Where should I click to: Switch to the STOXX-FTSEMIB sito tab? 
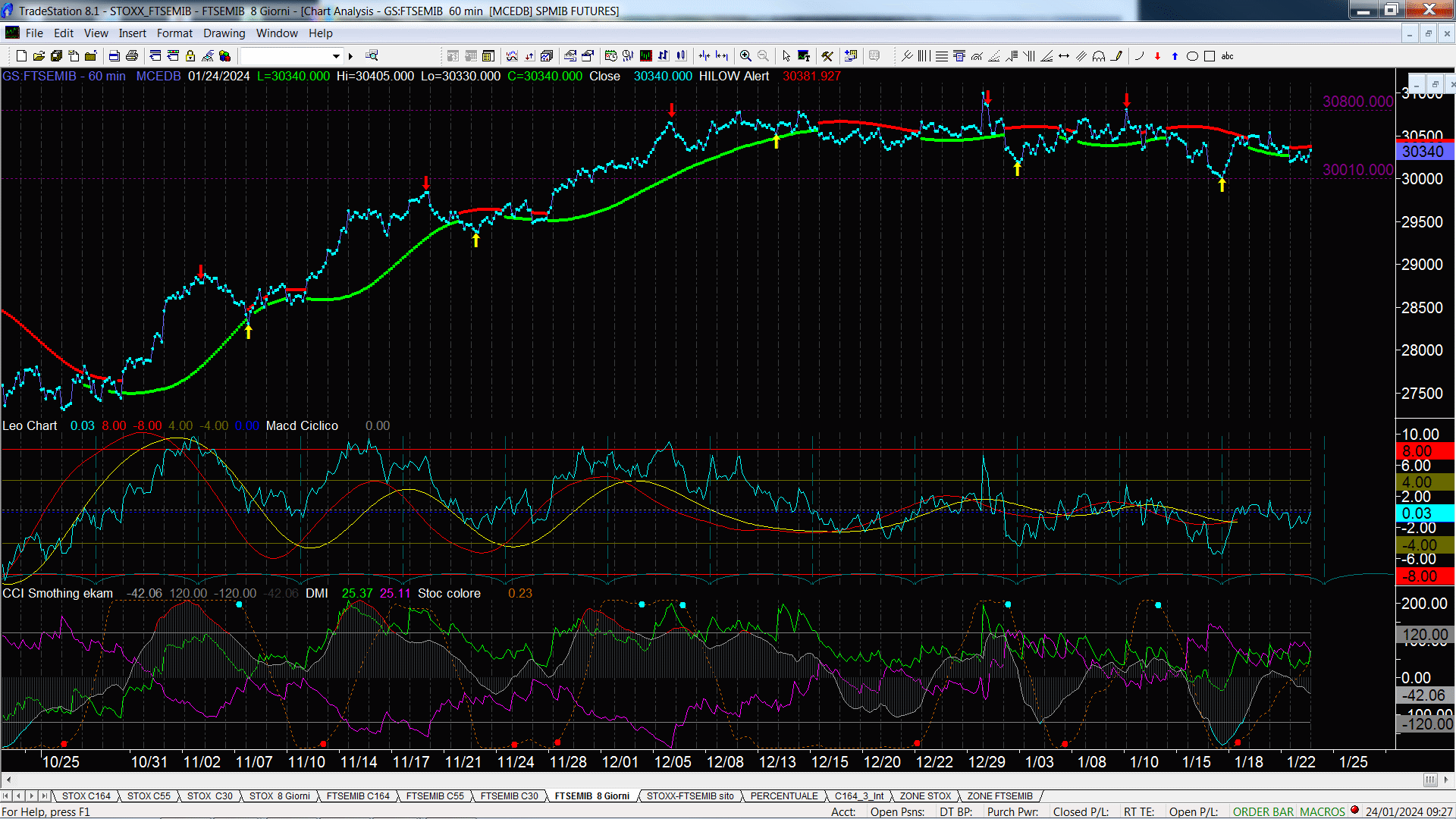coord(690,796)
